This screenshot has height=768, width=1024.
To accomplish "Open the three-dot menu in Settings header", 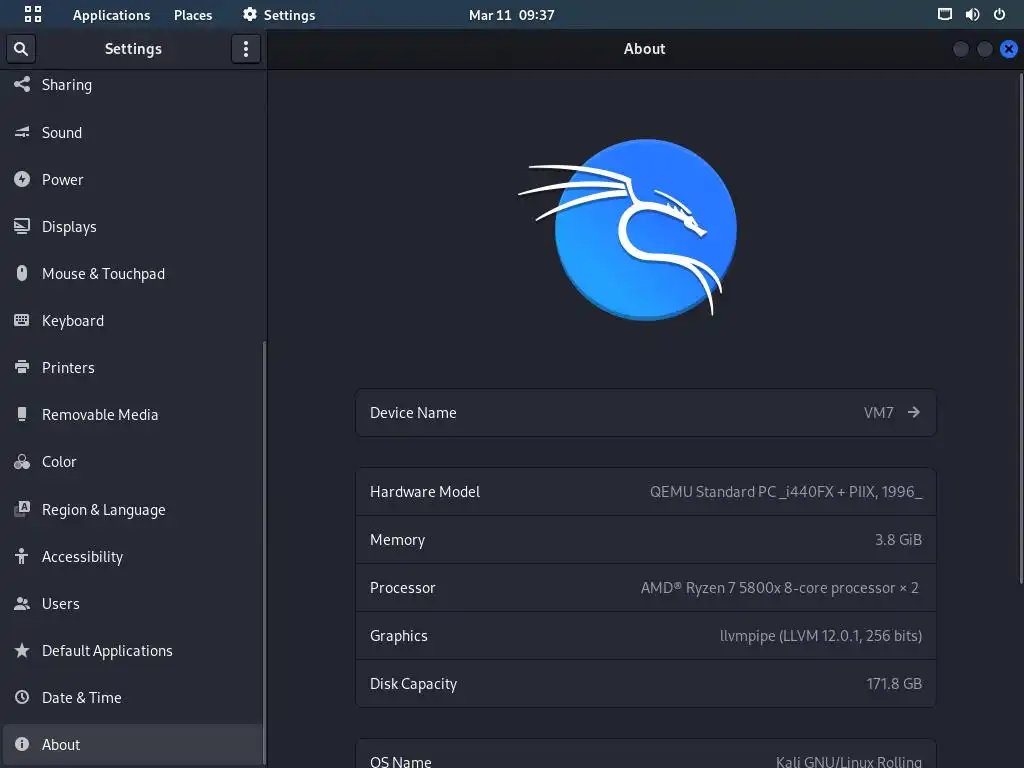I will 246,49.
